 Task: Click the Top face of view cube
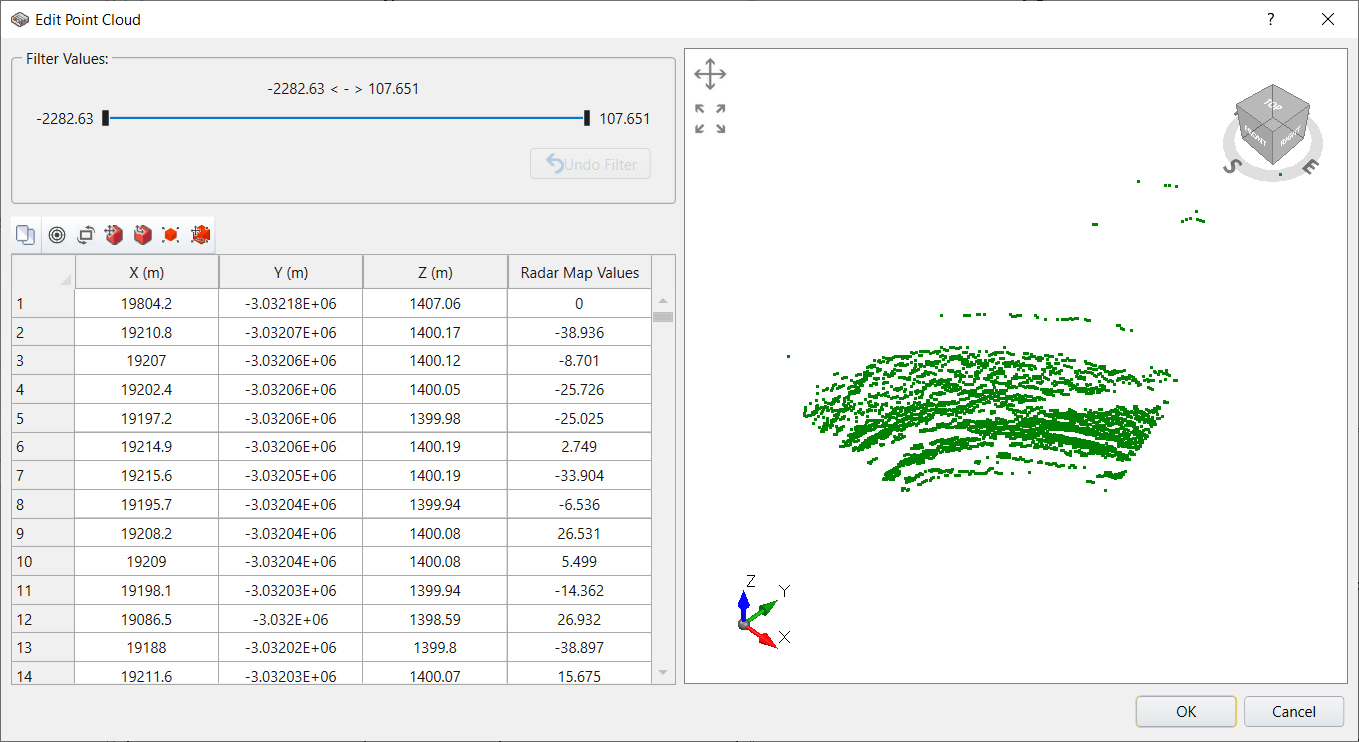pos(1272,104)
